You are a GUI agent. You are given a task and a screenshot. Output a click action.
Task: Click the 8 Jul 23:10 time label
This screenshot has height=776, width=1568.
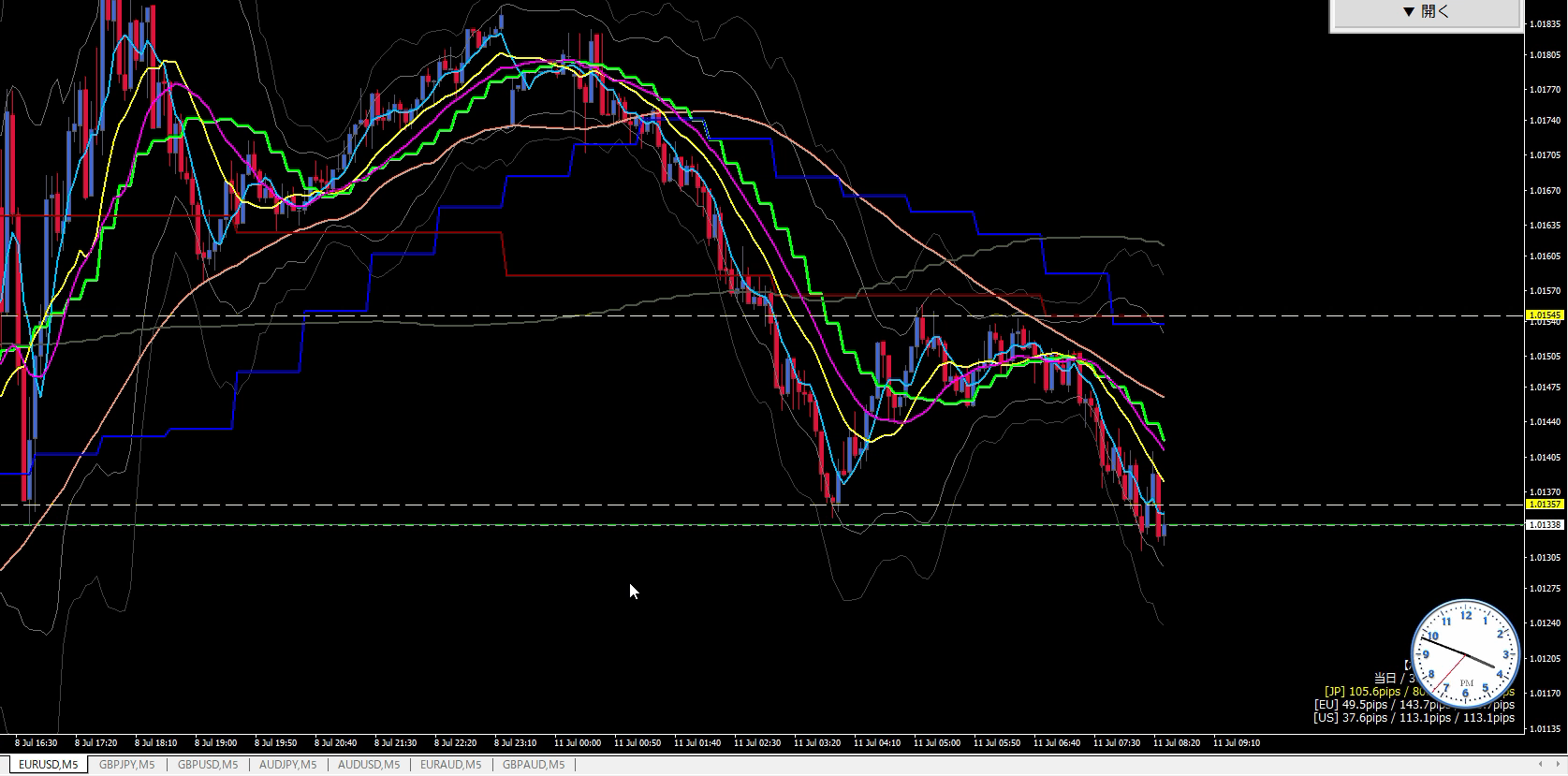(515, 743)
